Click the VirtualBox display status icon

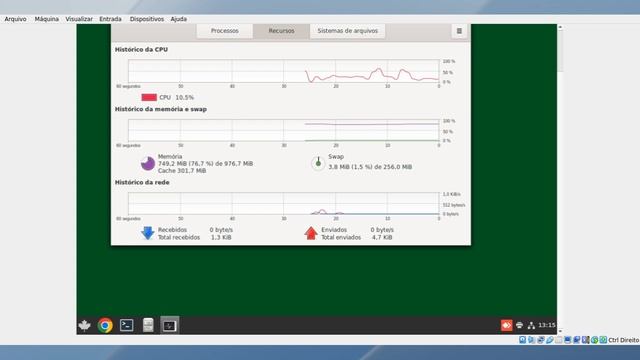pos(567,340)
